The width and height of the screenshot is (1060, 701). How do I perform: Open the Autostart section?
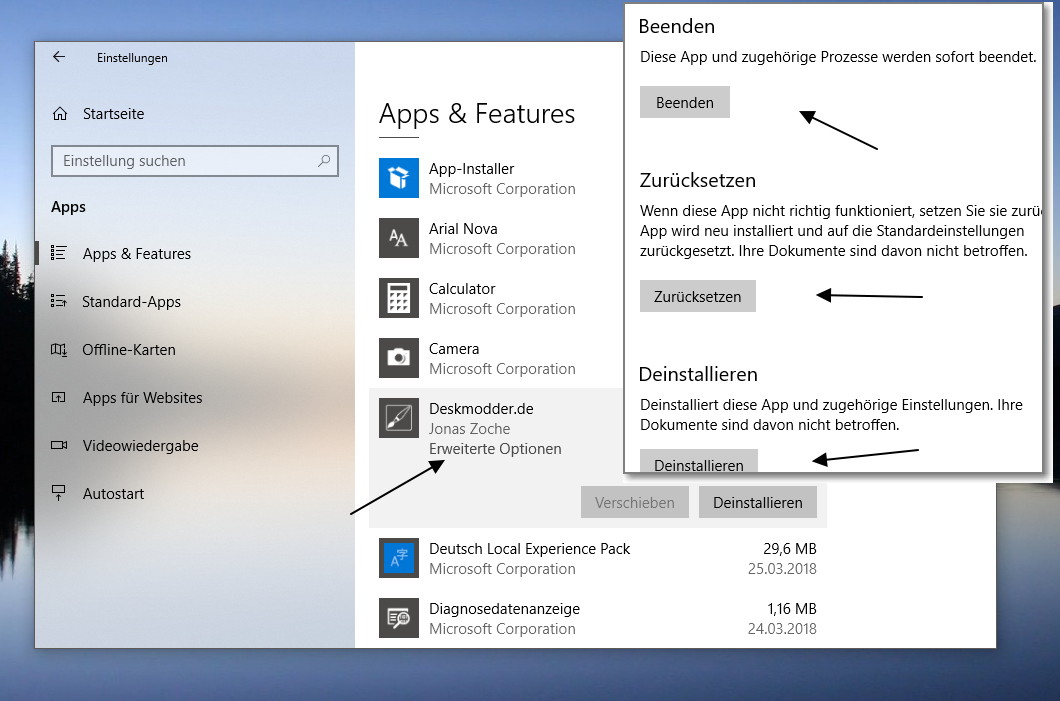click(113, 493)
